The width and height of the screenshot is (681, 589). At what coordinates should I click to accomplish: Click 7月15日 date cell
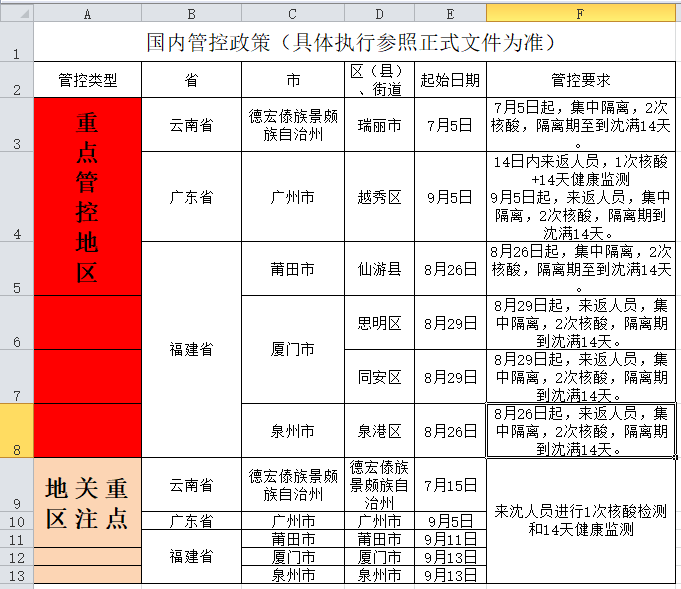point(450,484)
